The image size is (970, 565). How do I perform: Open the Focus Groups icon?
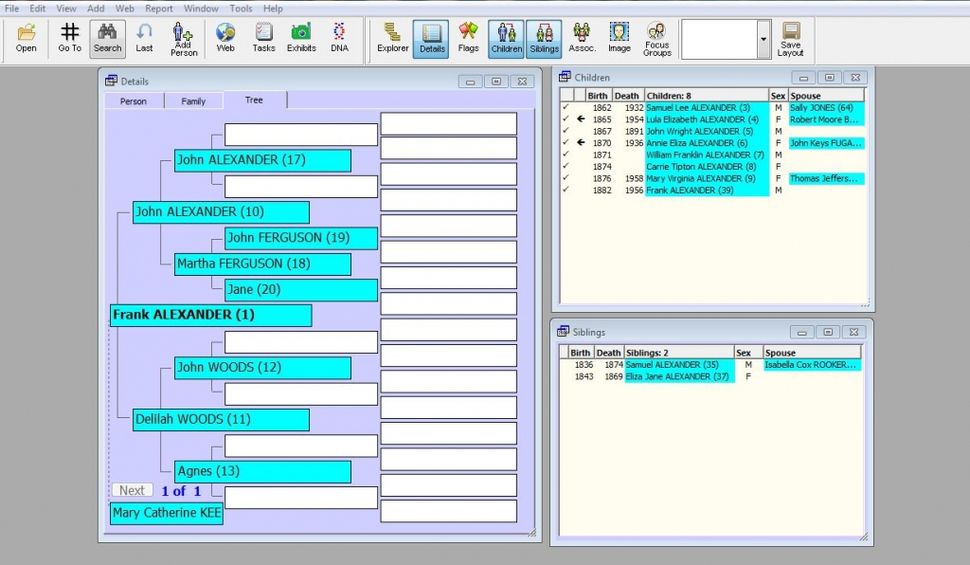[657, 39]
